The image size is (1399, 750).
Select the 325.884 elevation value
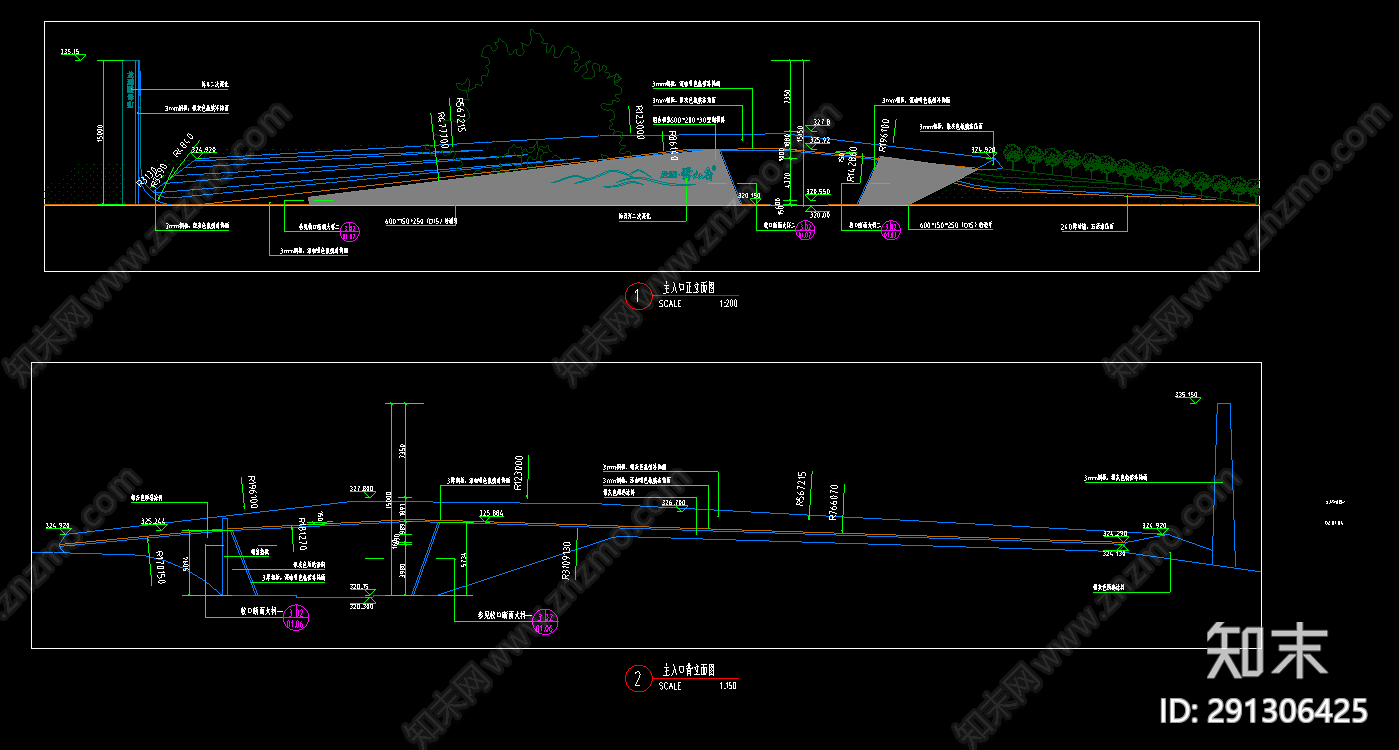coord(491,513)
